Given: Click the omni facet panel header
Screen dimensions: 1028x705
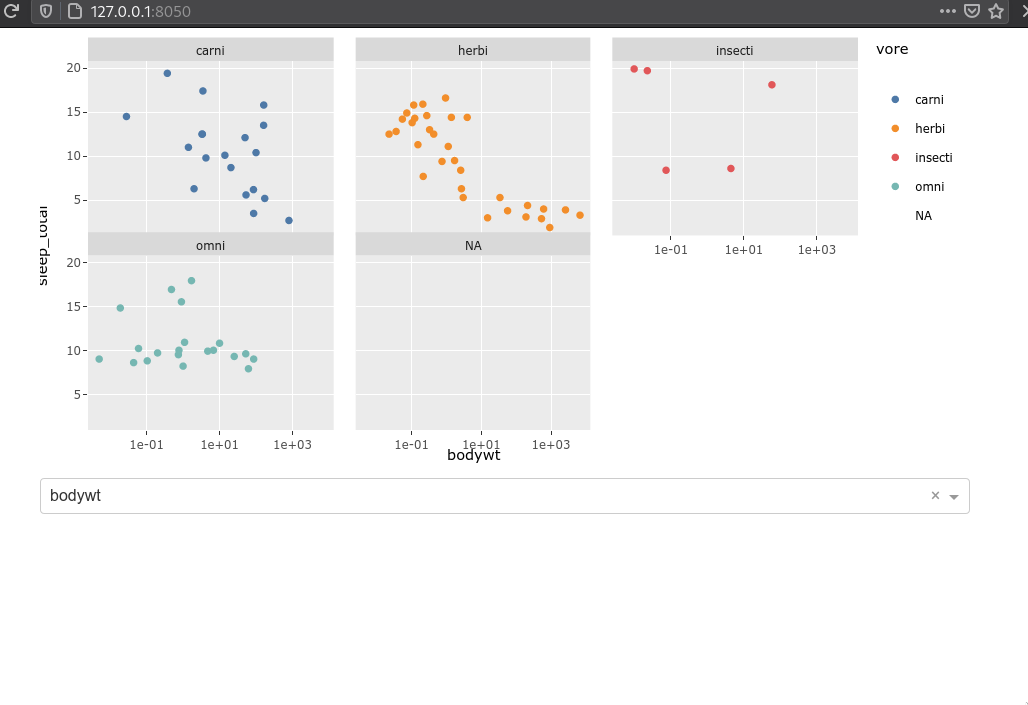Looking at the screenshot, I should (x=210, y=245).
